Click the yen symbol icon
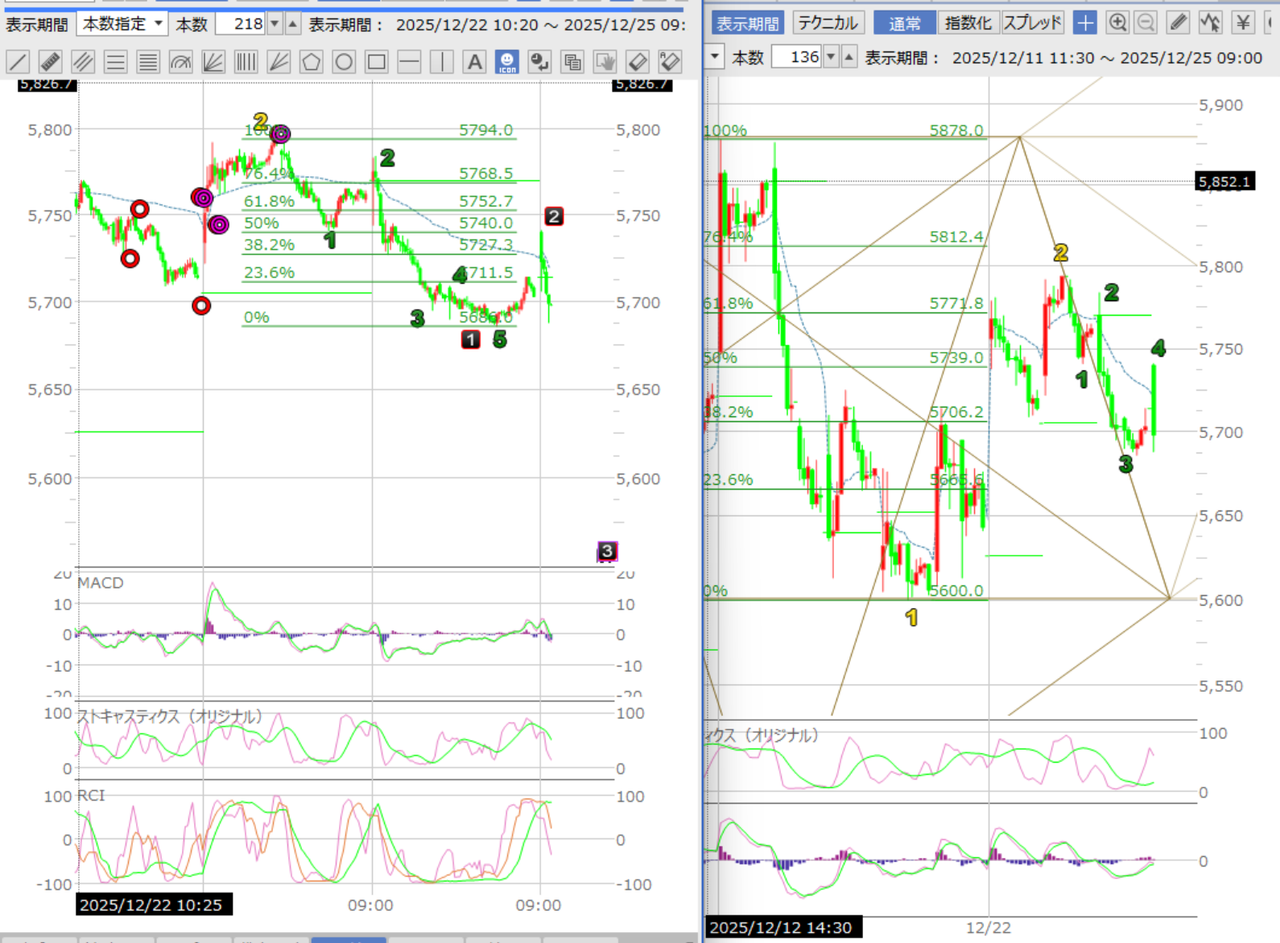1280x943 pixels. tap(1243, 22)
